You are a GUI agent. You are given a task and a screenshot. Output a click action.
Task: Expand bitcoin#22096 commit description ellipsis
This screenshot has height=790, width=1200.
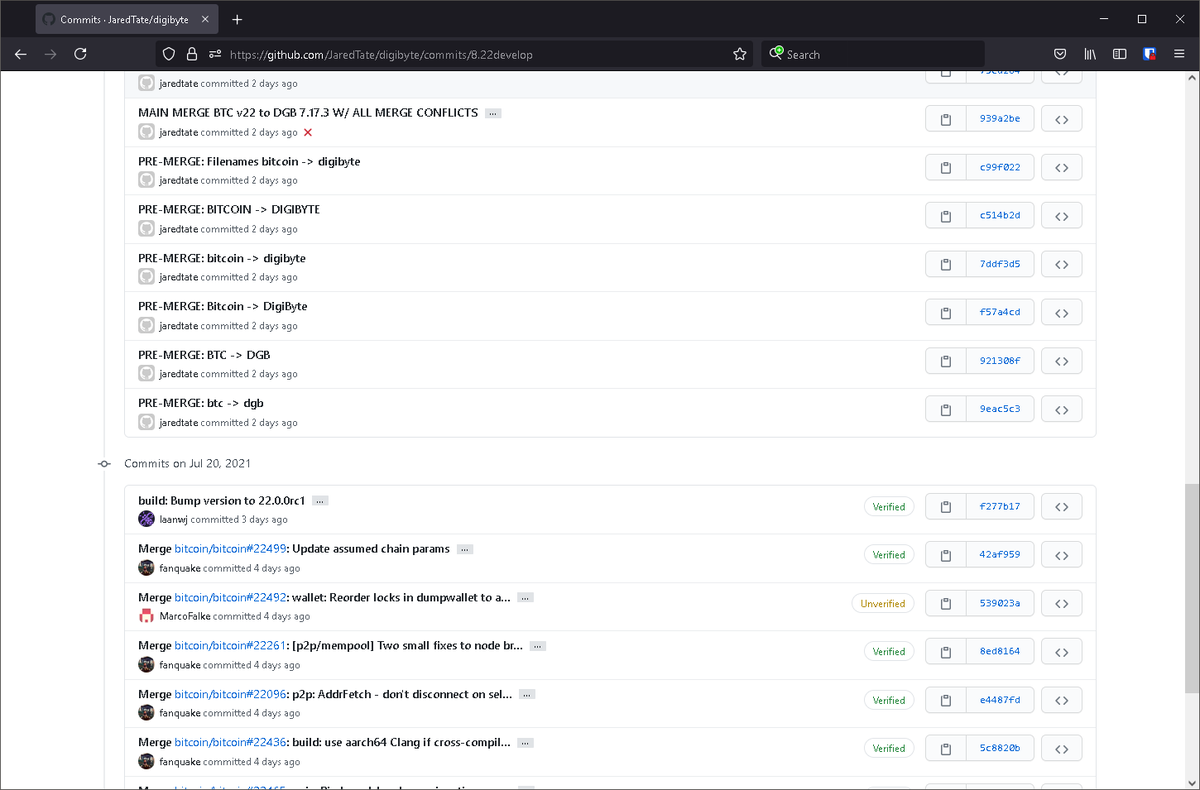click(528, 694)
